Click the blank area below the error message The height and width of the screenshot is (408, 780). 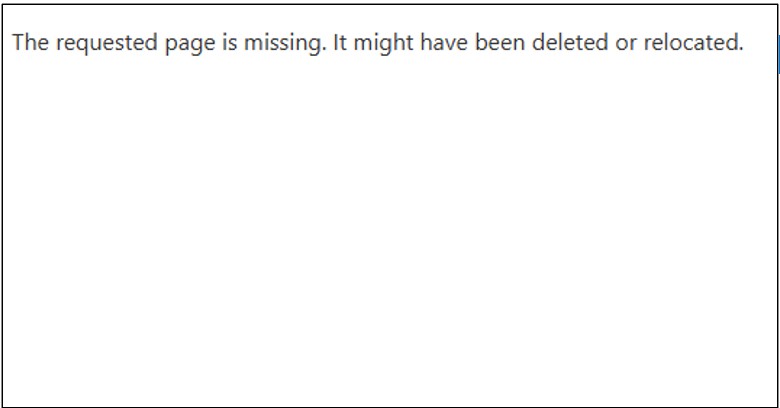click(390, 230)
